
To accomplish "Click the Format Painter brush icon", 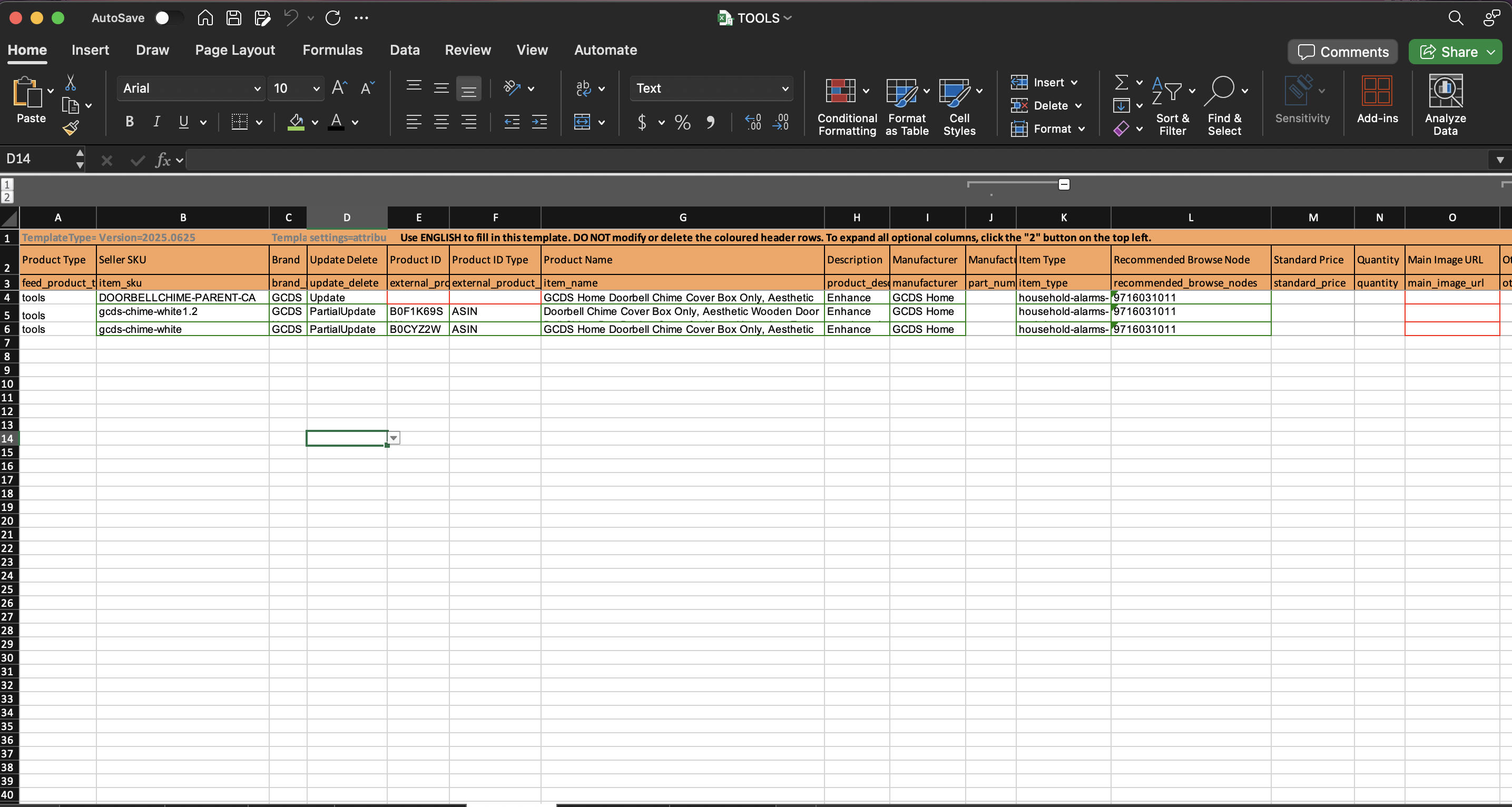I will 71,128.
